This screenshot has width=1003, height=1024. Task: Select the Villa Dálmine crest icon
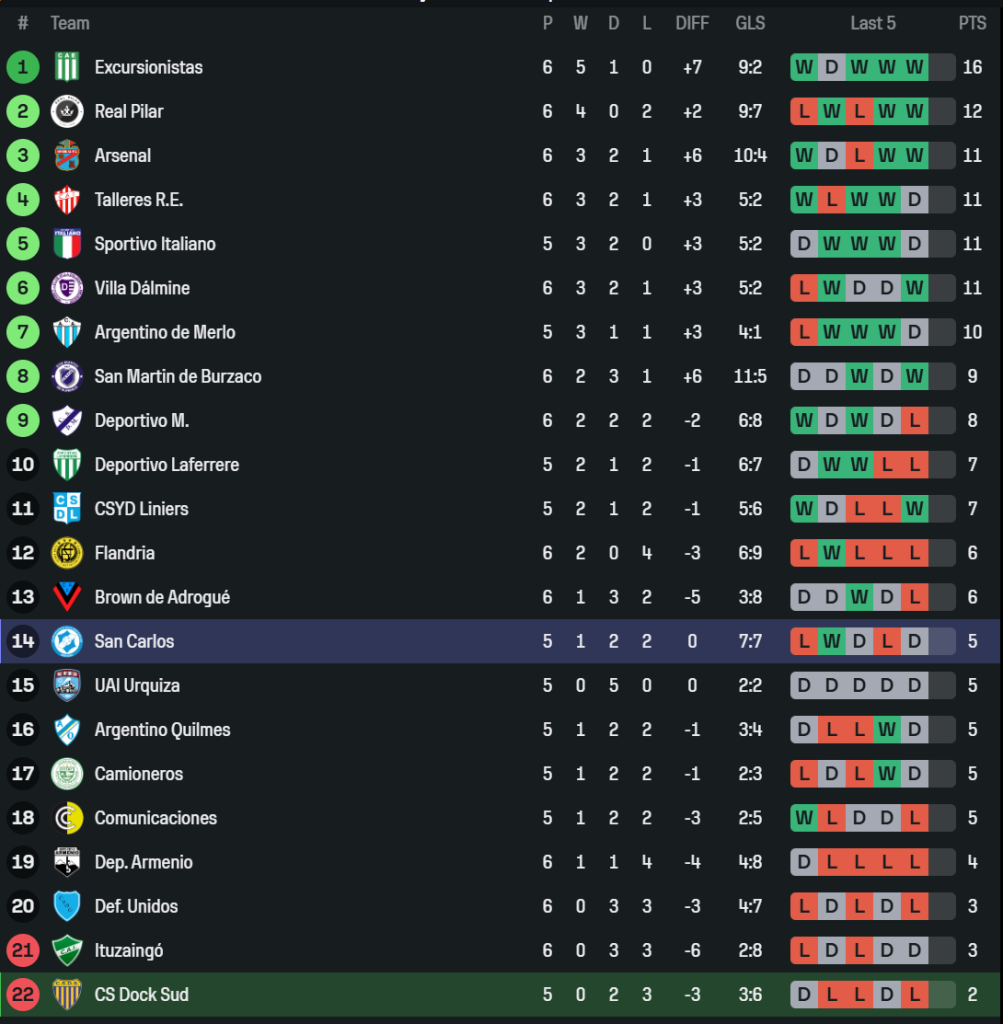(67, 288)
